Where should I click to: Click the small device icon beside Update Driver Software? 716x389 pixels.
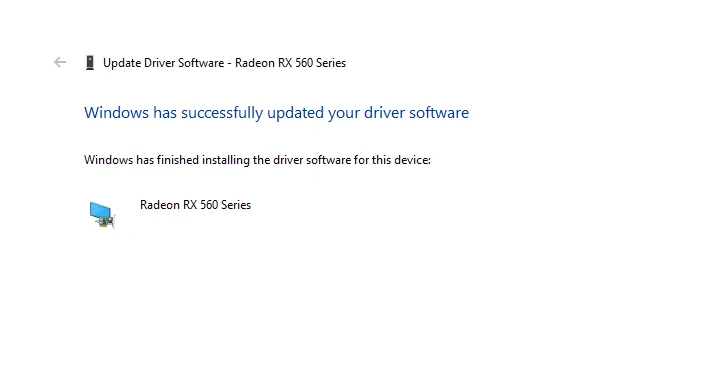pyautogui.click(x=90, y=63)
